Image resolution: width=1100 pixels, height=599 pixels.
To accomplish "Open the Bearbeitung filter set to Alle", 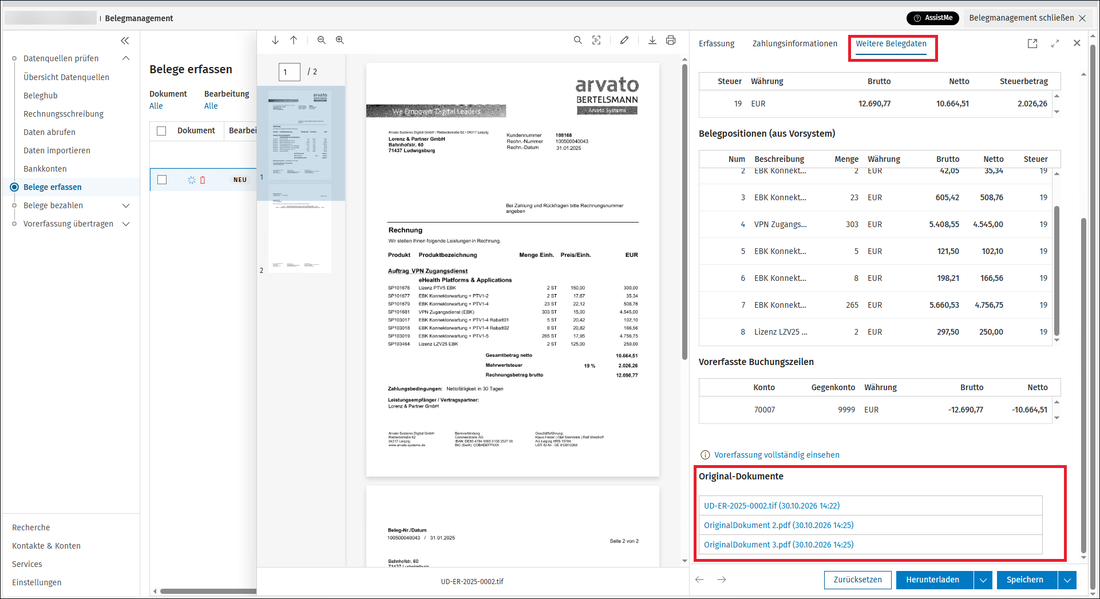I will tap(210, 106).
